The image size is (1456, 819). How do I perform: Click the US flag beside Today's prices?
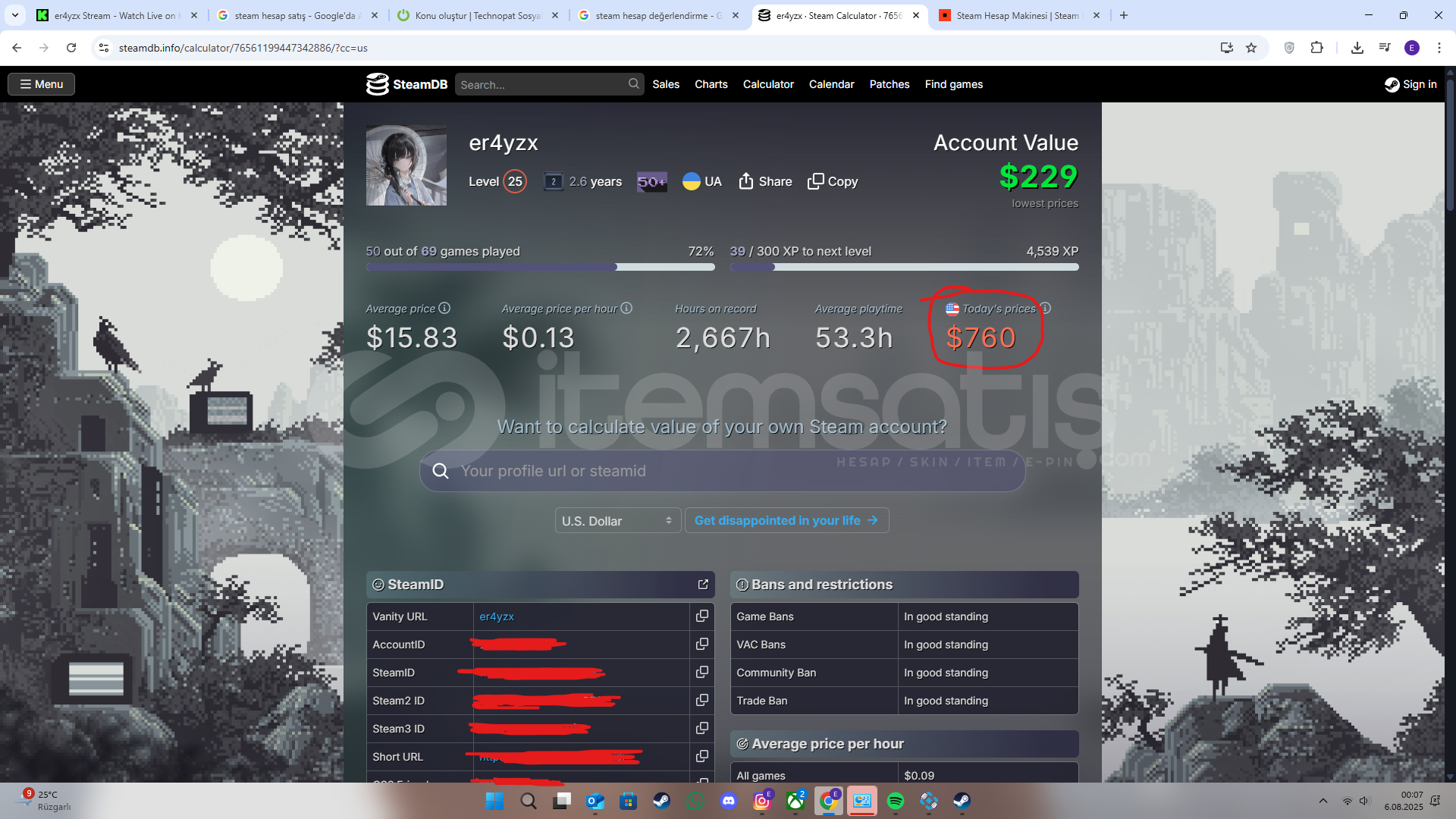click(952, 309)
